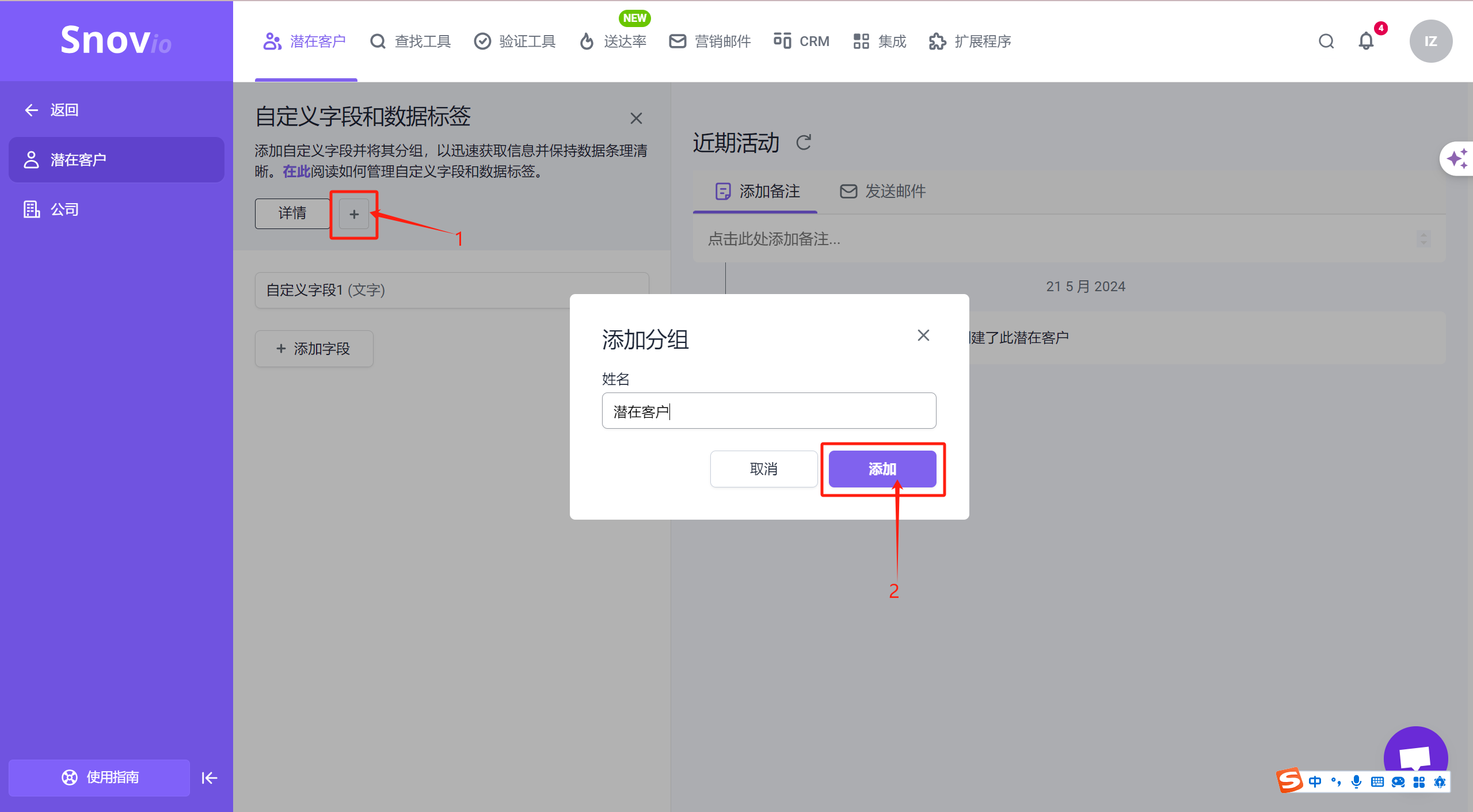Open the IME skin settings icon
Viewport: 1473px width, 812px height.
pyautogui.click(x=1440, y=781)
